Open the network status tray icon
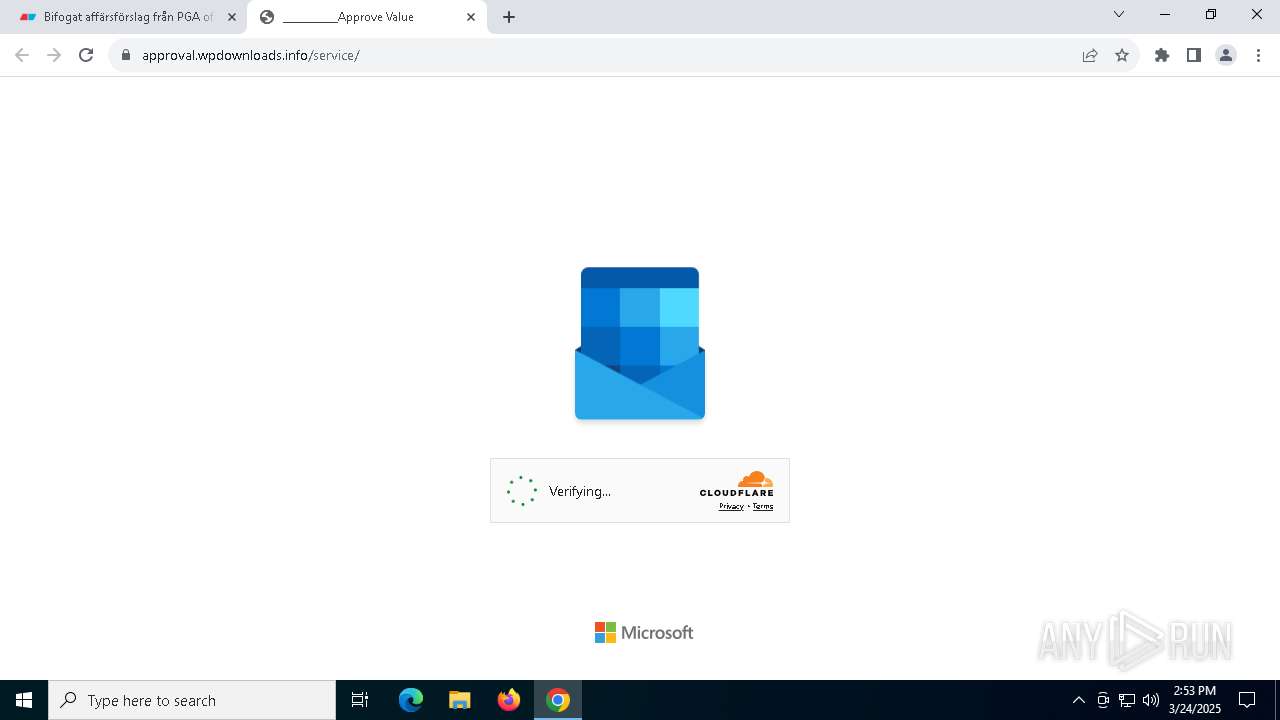 (1127, 700)
